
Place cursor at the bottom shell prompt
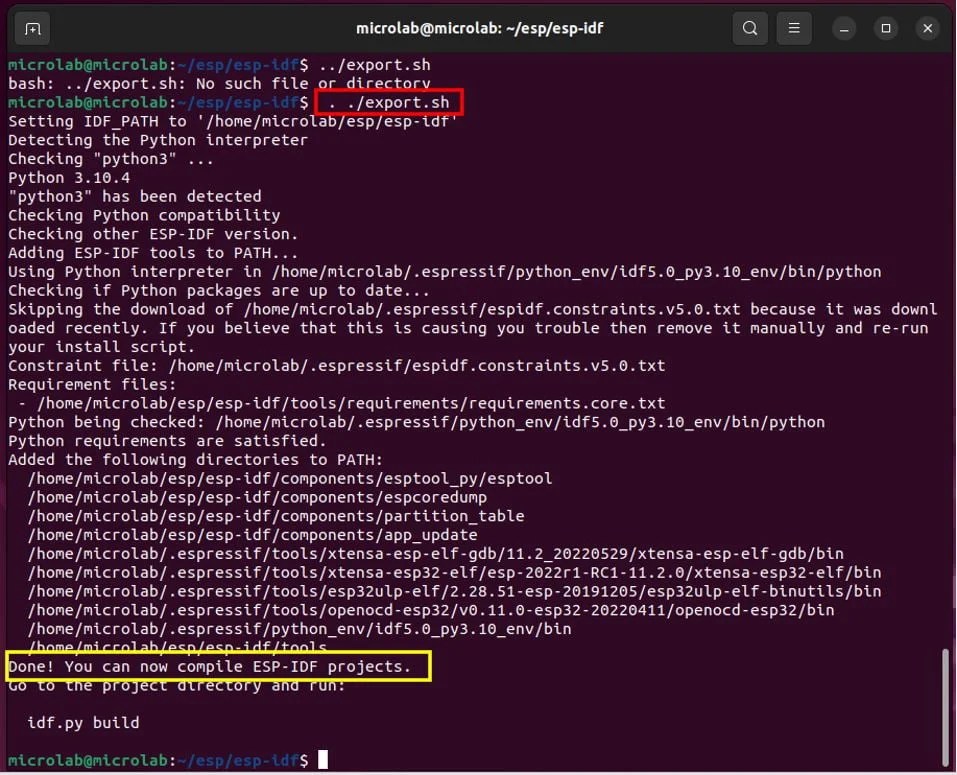[322, 759]
